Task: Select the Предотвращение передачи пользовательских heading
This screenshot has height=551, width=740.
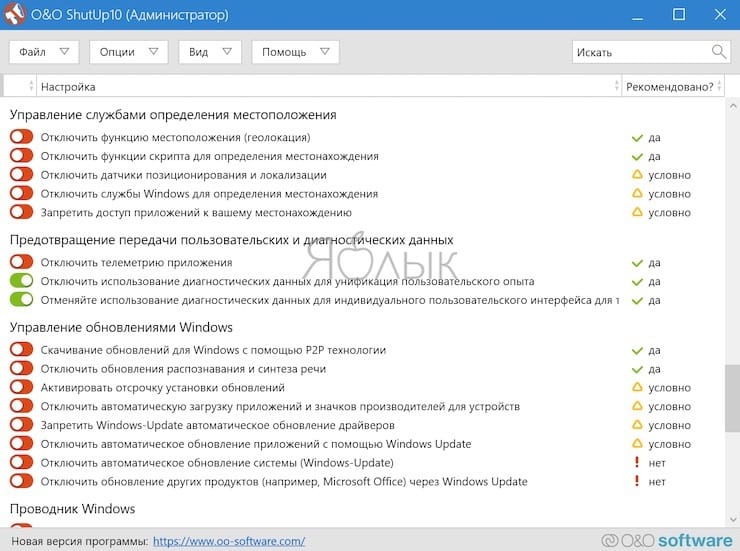Action: pyautogui.click(x=231, y=240)
